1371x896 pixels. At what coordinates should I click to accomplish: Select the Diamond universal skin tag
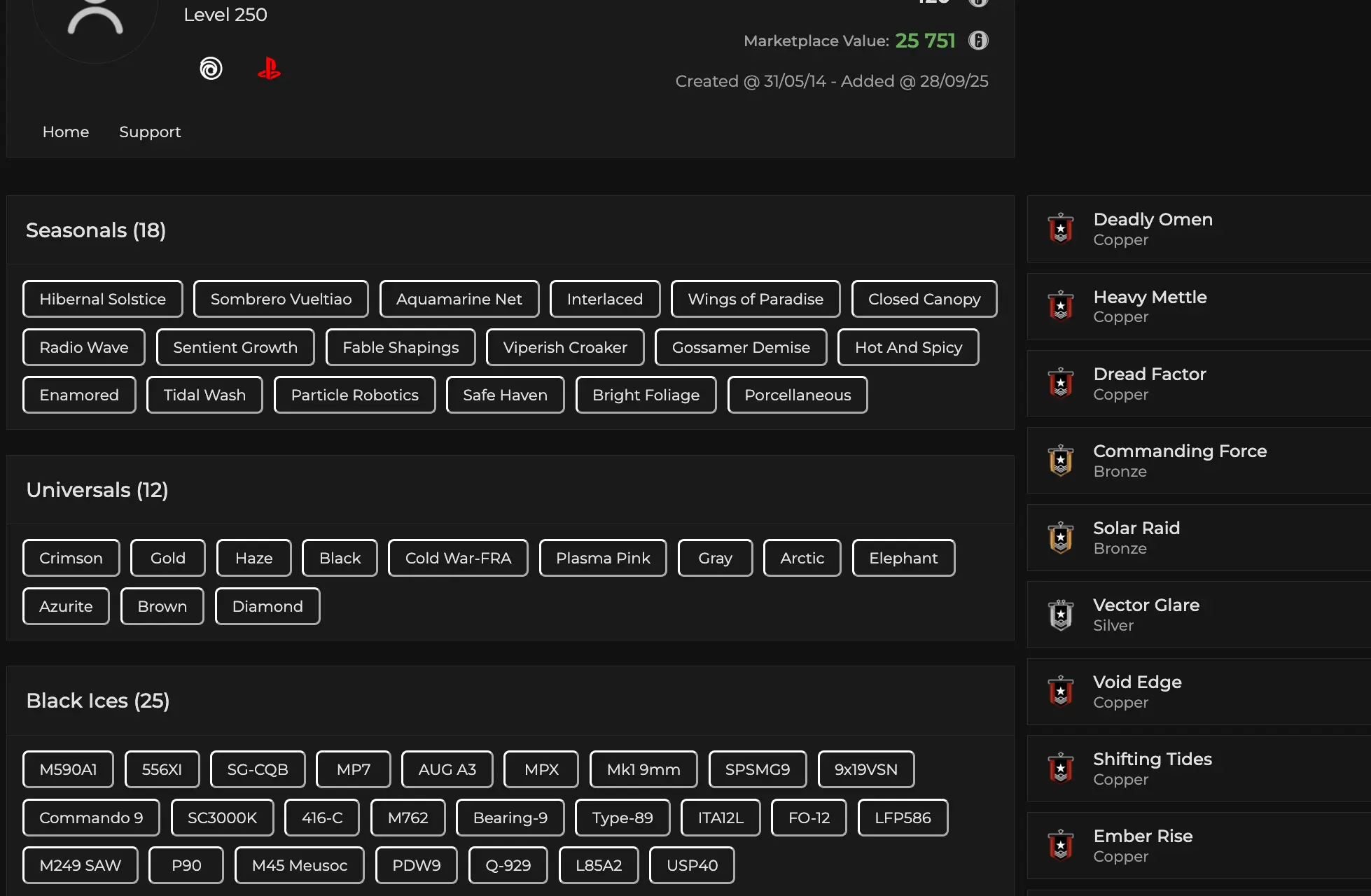(267, 606)
